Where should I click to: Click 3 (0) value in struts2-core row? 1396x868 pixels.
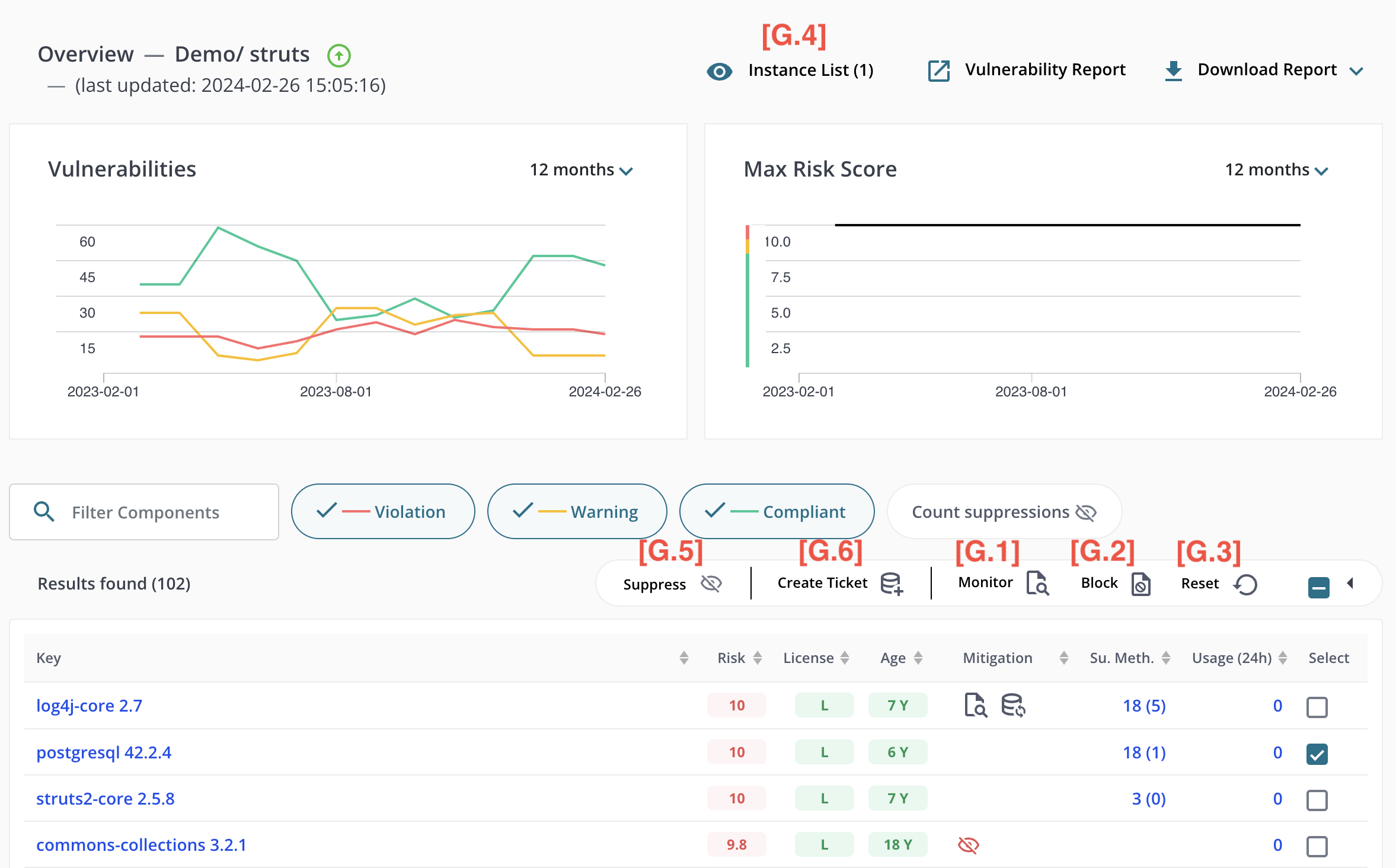click(x=1148, y=799)
